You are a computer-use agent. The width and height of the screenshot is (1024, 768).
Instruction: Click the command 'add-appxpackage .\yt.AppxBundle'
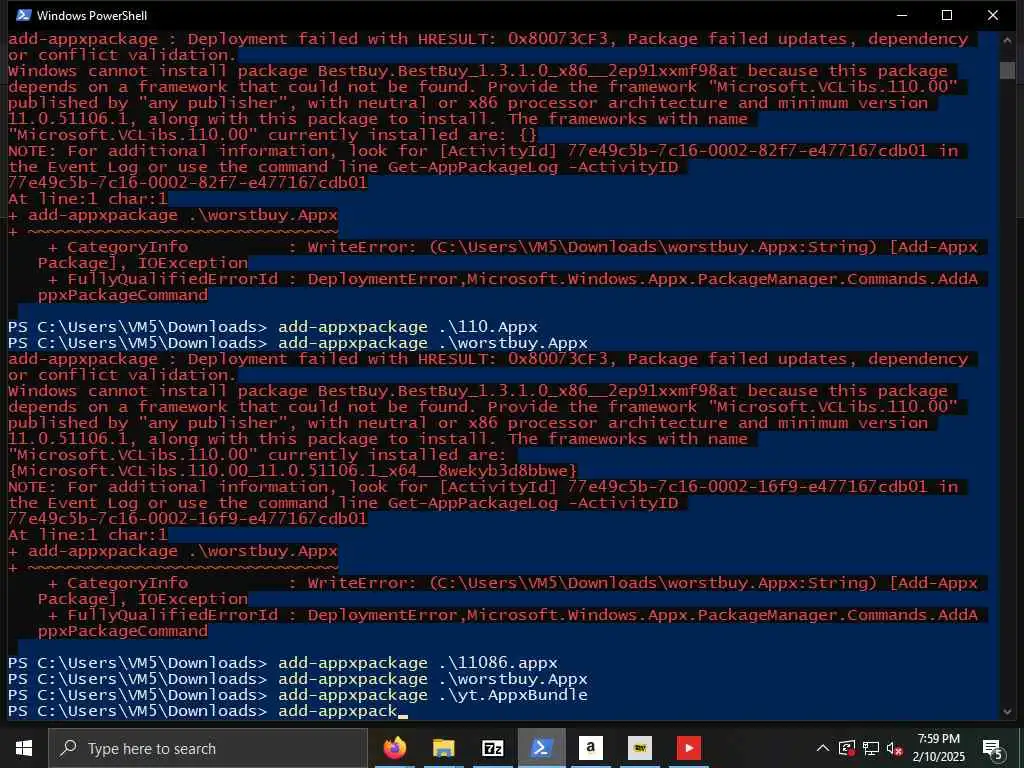pyautogui.click(x=432, y=695)
